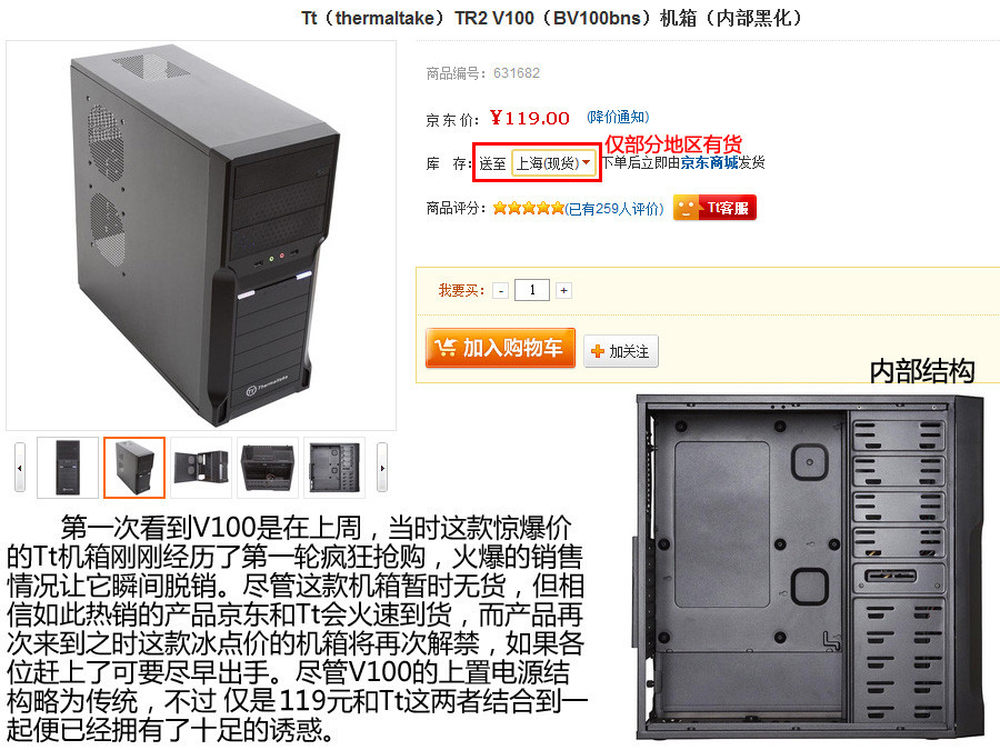The width and height of the screenshot is (1000, 750).
Task: Click next arrow of thumbnail strip
Action: (x=382, y=467)
